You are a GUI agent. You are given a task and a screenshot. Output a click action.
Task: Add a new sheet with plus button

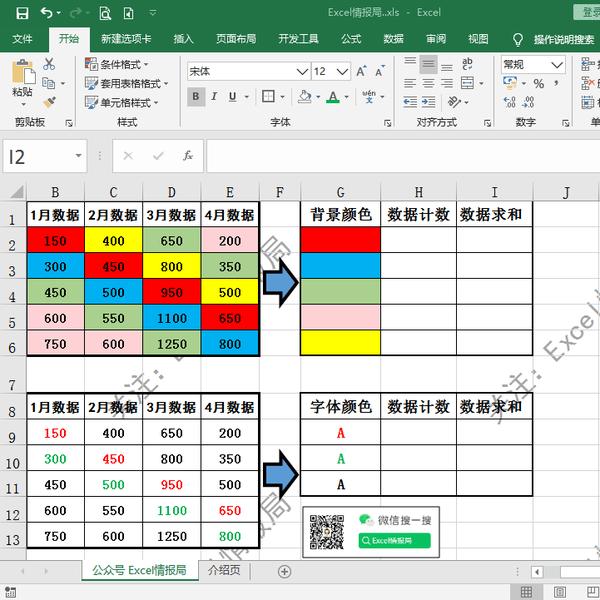pos(284,572)
